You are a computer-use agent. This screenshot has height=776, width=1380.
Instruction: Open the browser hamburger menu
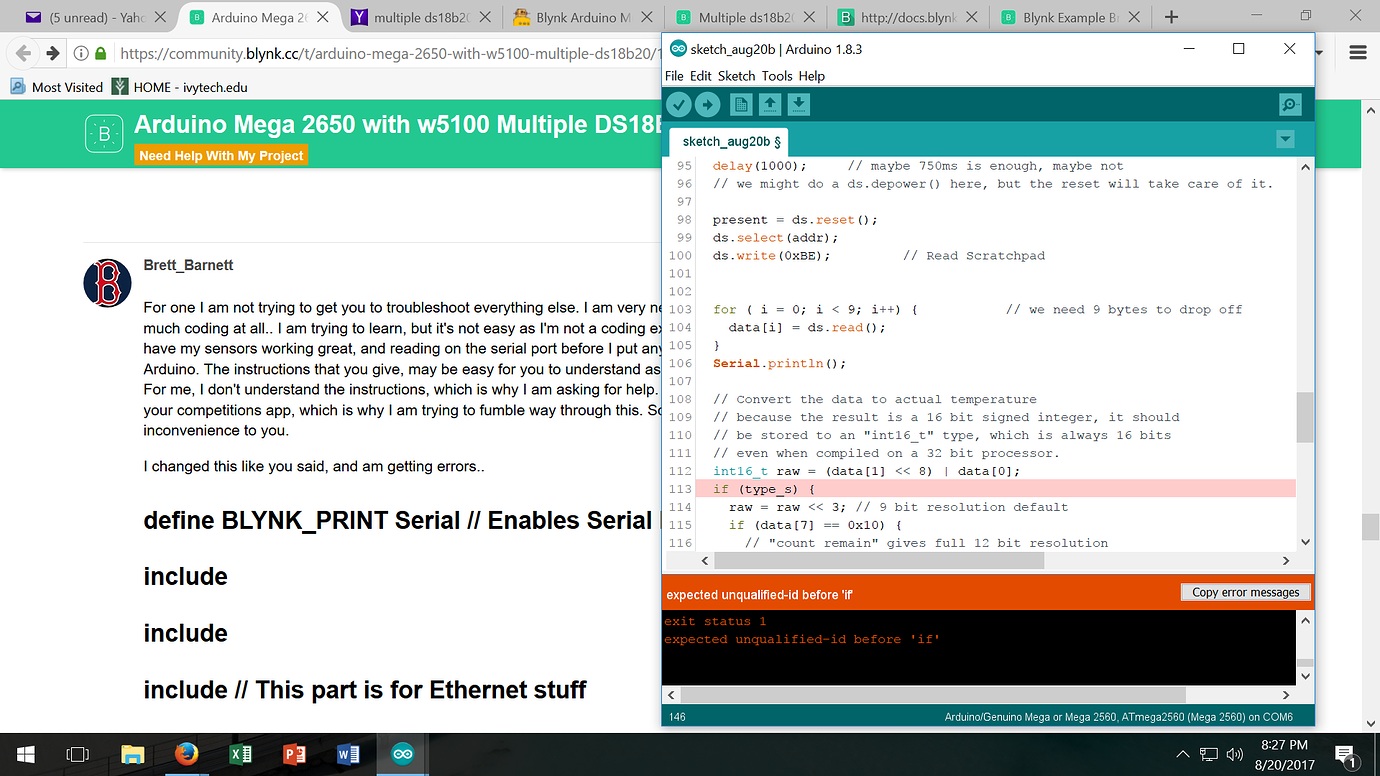[x=1357, y=53]
